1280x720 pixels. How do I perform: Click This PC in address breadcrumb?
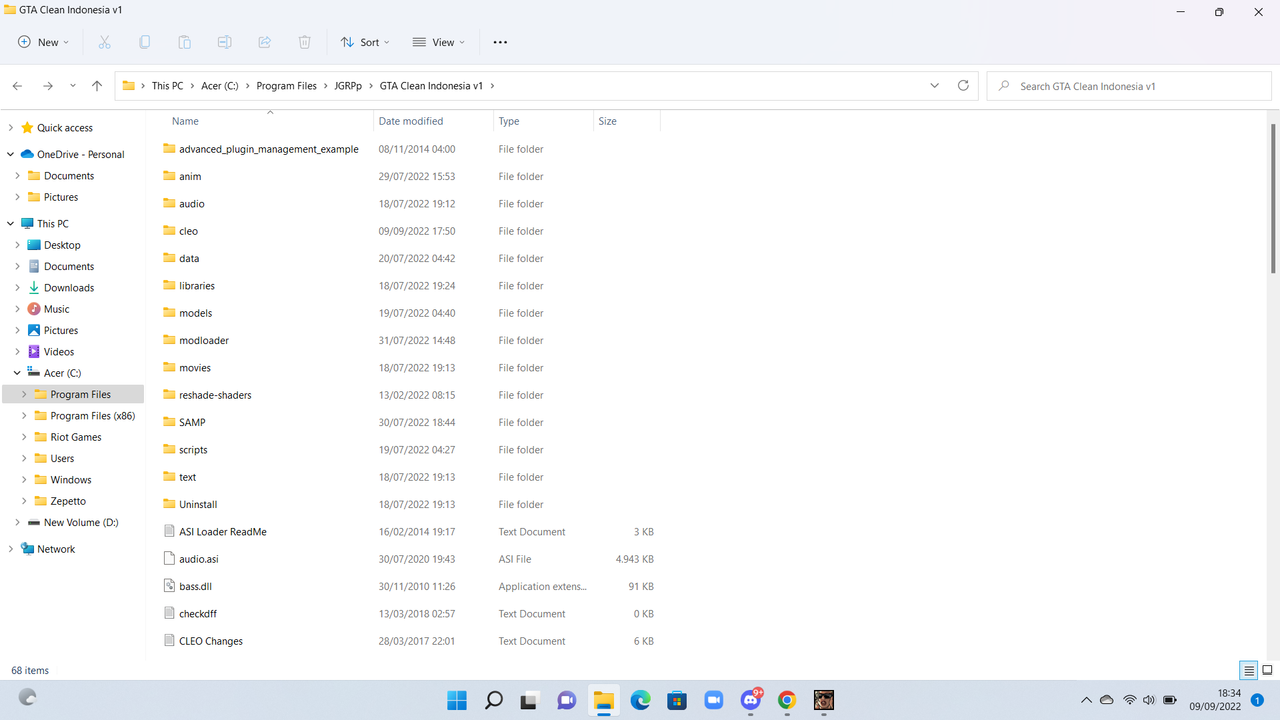tap(167, 86)
